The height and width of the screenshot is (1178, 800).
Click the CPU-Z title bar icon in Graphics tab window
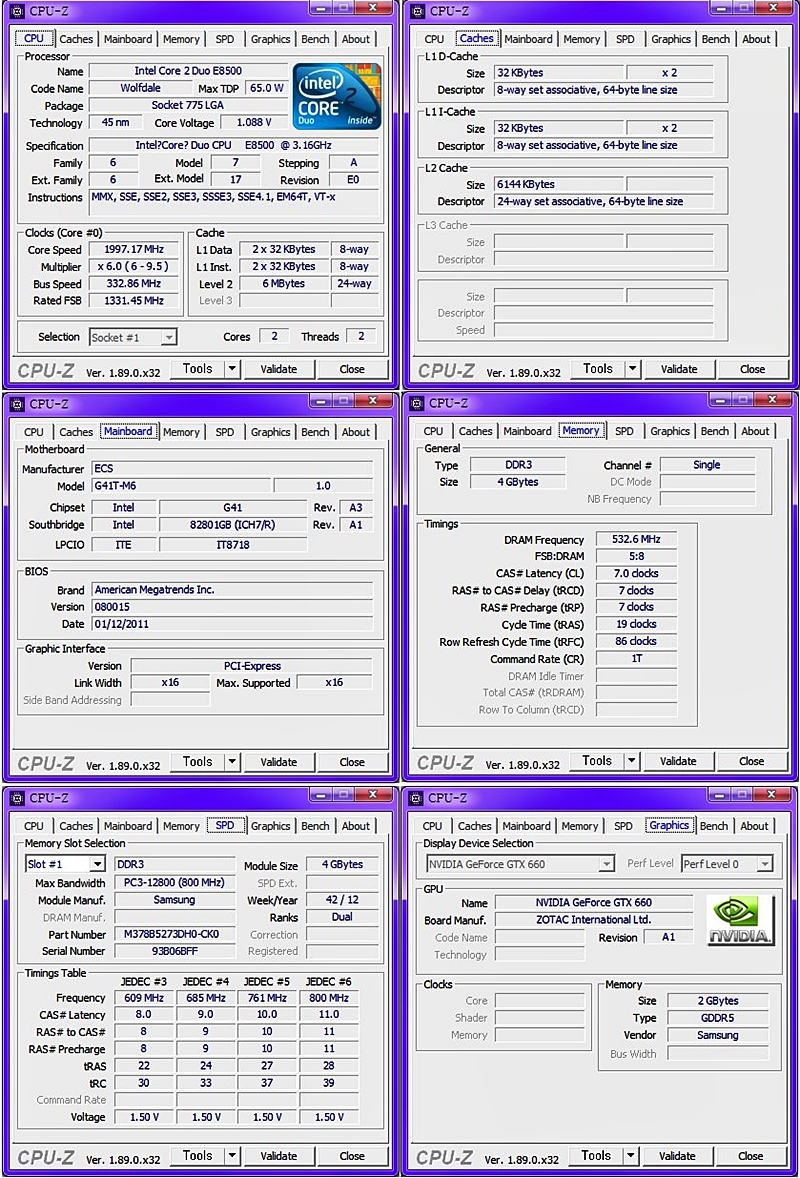click(x=416, y=798)
